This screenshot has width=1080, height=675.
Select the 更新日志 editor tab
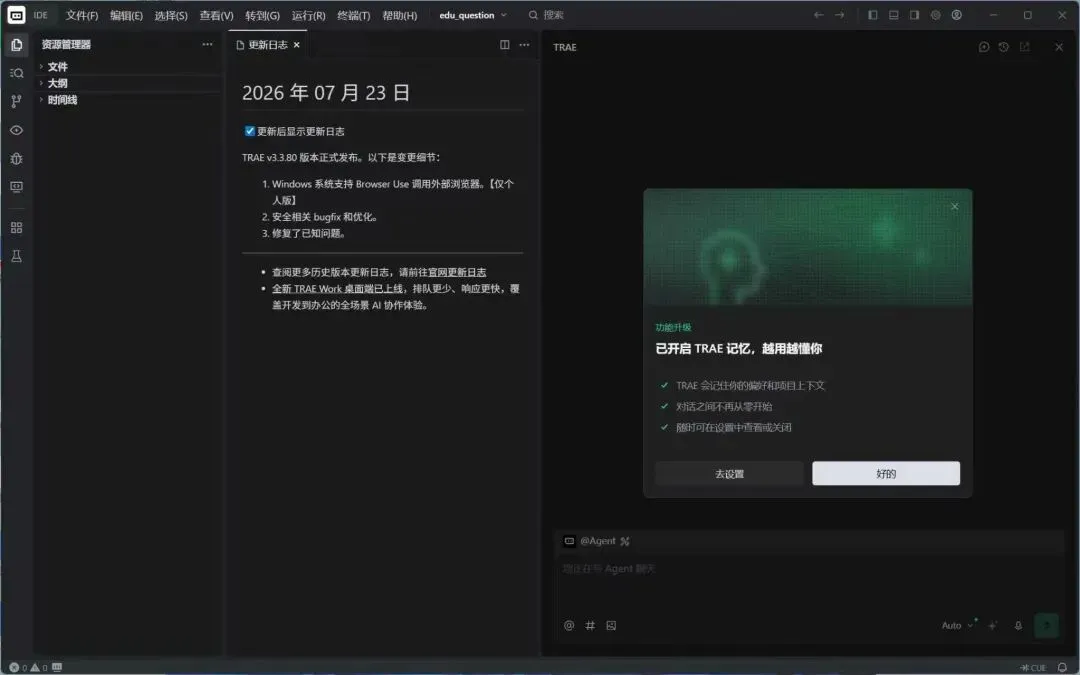pyautogui.click(x=268, y=45)
